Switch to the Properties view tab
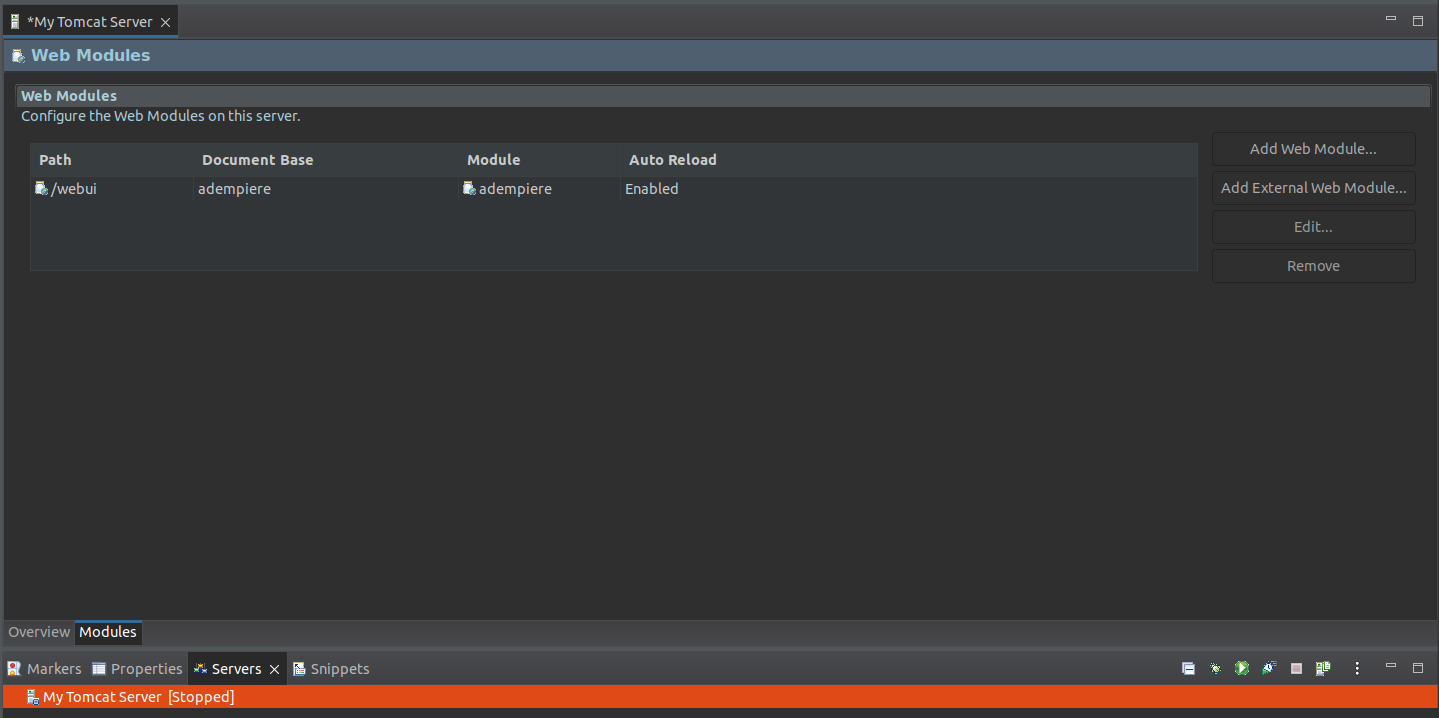The image size is (1439, 718). pyautogui.click(x=137, y=669)
